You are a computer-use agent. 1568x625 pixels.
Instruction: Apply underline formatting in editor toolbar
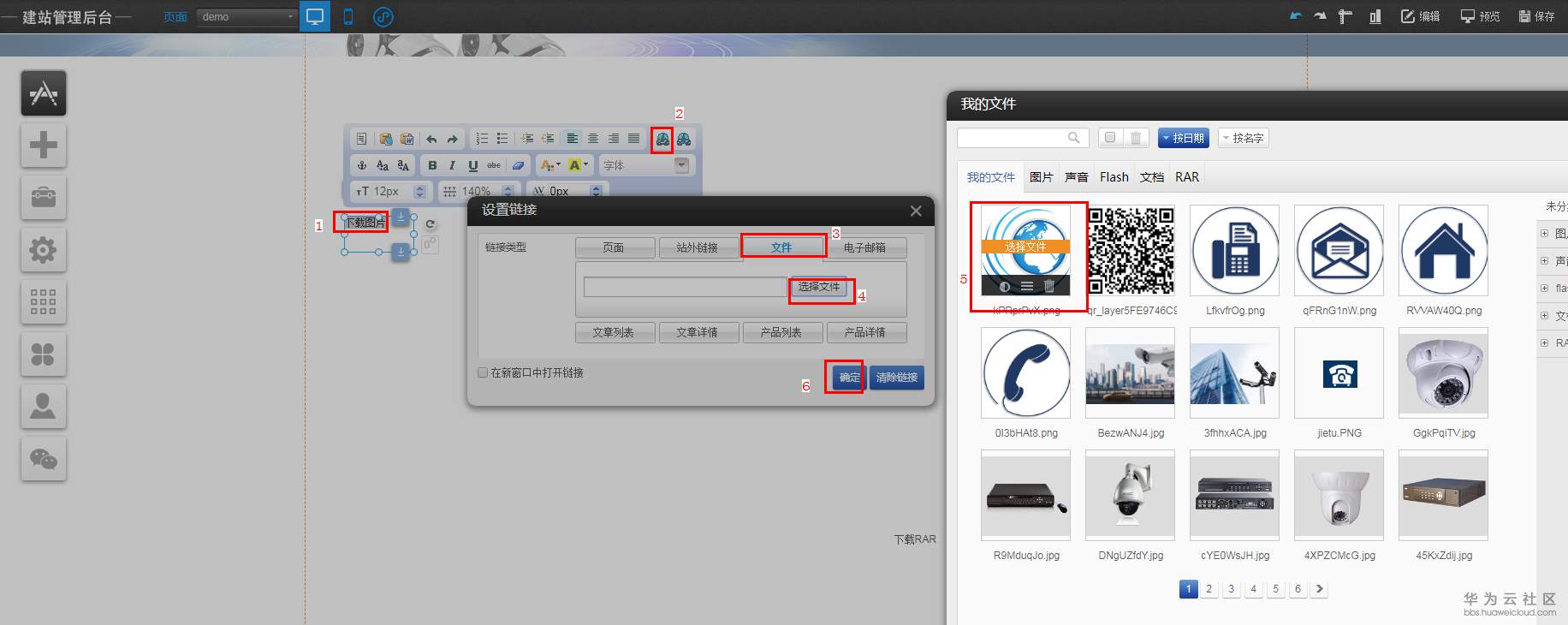click(473, 165)
